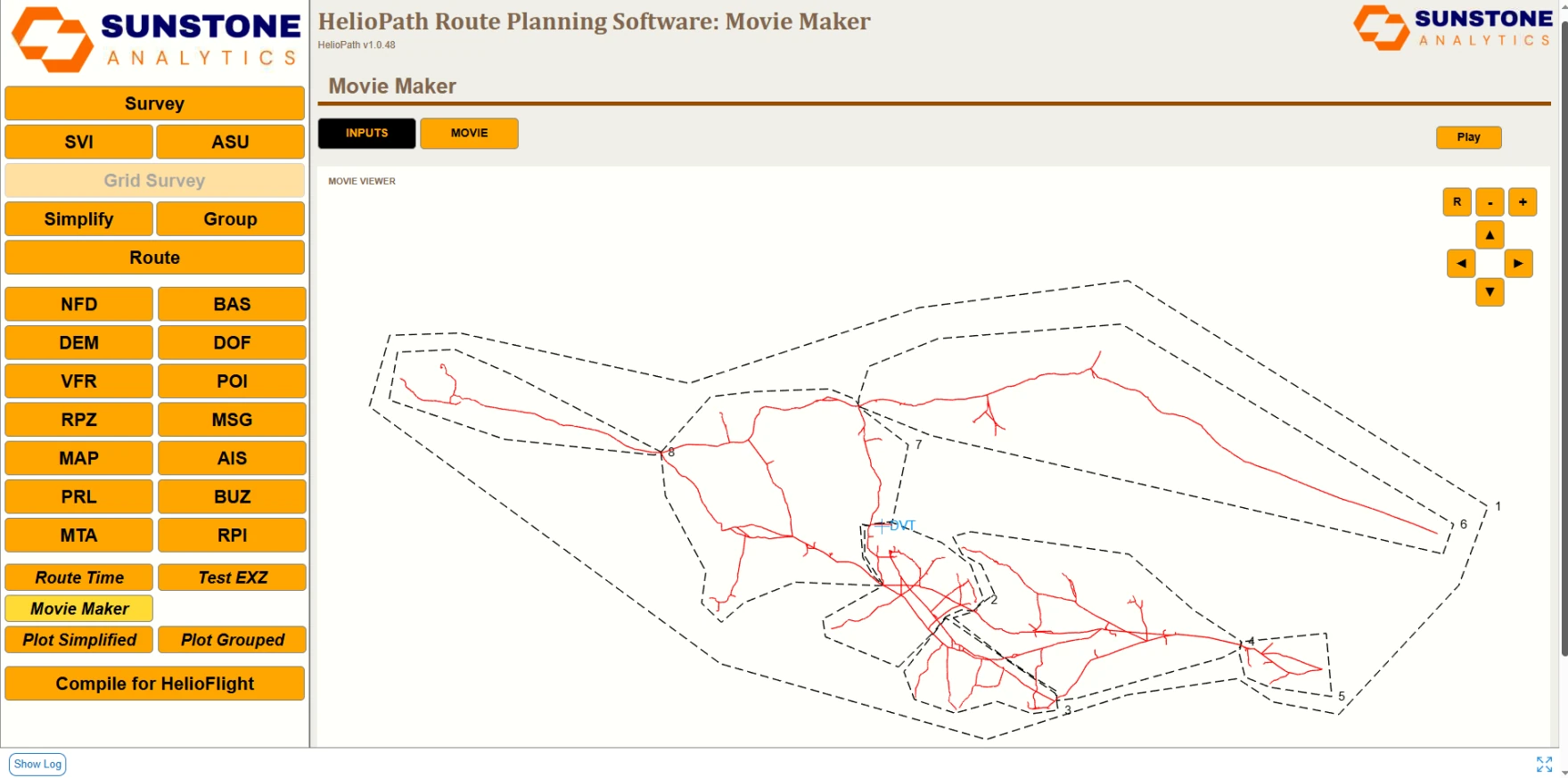
Task: Click Compile for HelioFlight
Action: tap(154, 684)
